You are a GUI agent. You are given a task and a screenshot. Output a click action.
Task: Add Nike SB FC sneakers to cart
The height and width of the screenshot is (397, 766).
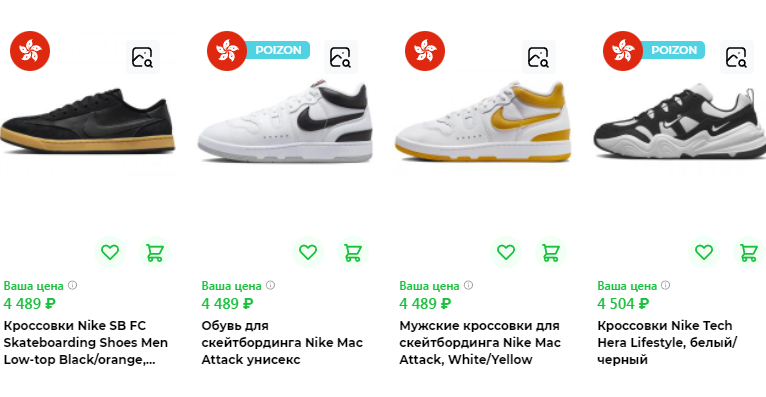tap(155, 252)
